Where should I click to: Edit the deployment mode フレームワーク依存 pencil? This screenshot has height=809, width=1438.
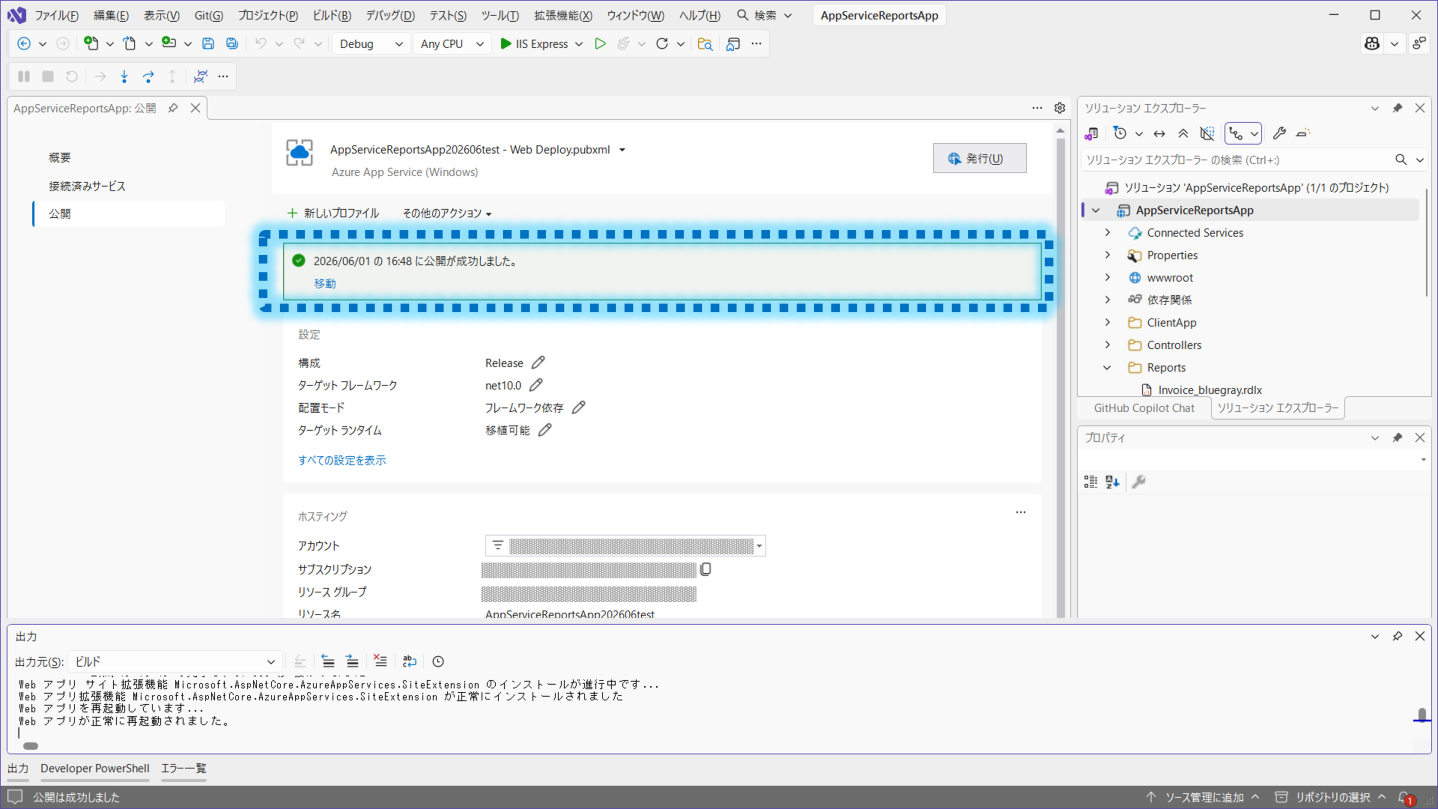coord(579,407)
